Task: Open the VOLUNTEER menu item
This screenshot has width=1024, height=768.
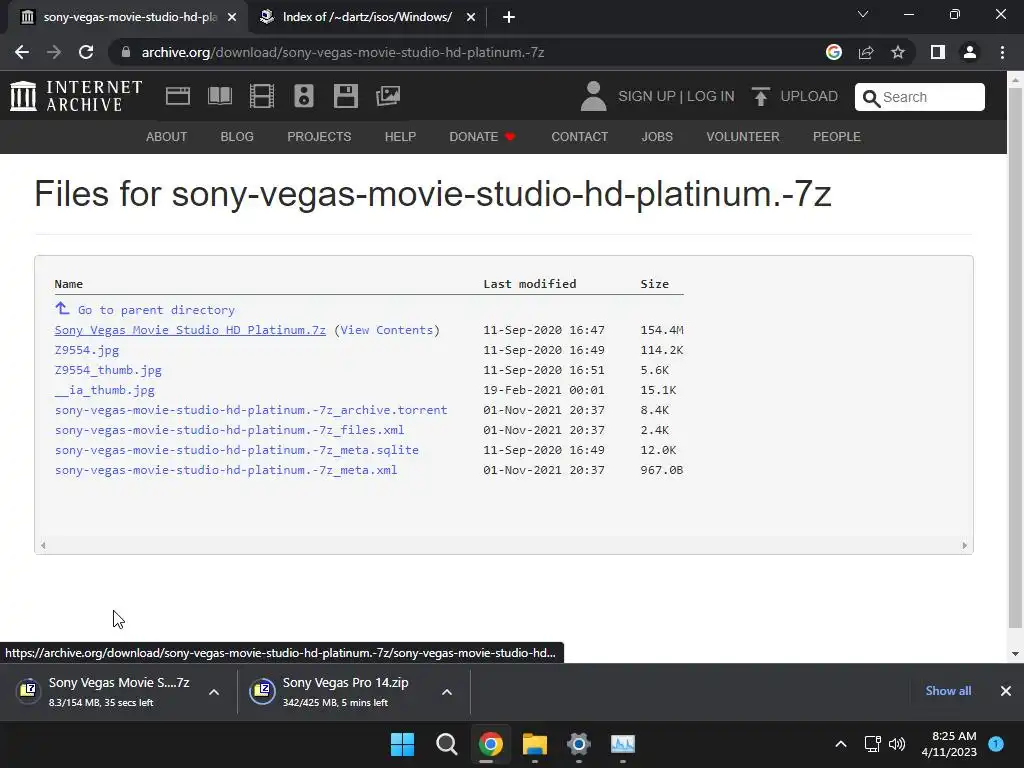Action: [x=743, y=136]
